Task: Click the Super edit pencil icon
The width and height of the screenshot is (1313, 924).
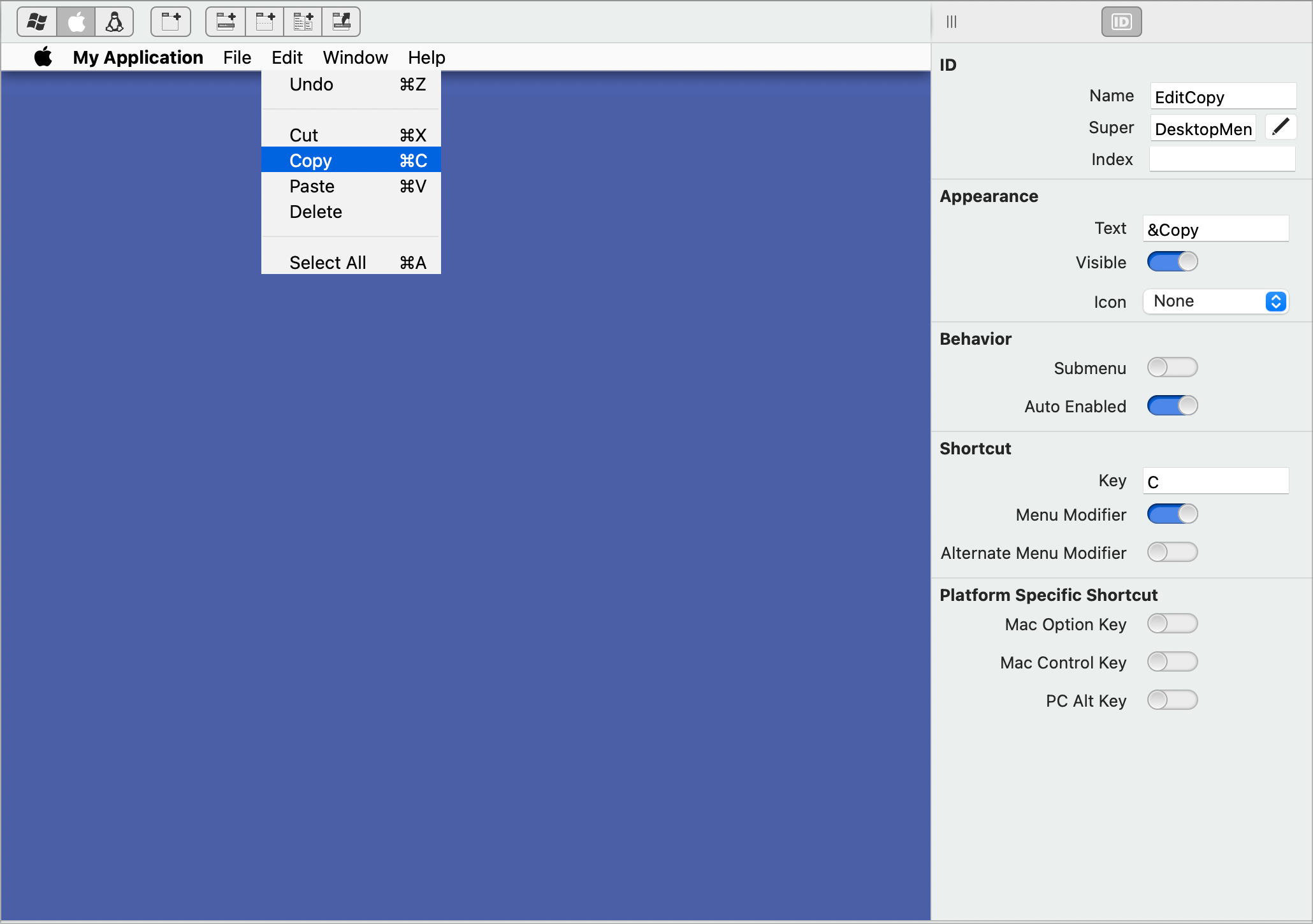Action: 1280,127
